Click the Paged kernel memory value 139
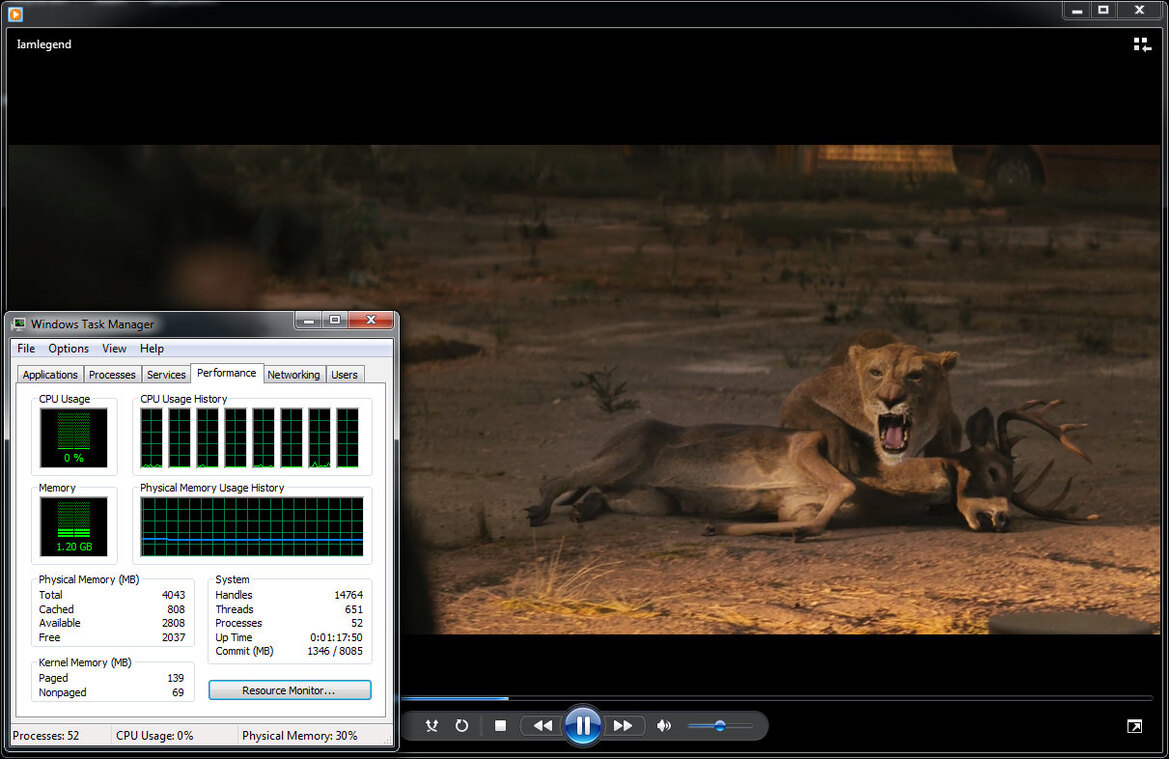The image size is (1169, 759). [175, 678]
